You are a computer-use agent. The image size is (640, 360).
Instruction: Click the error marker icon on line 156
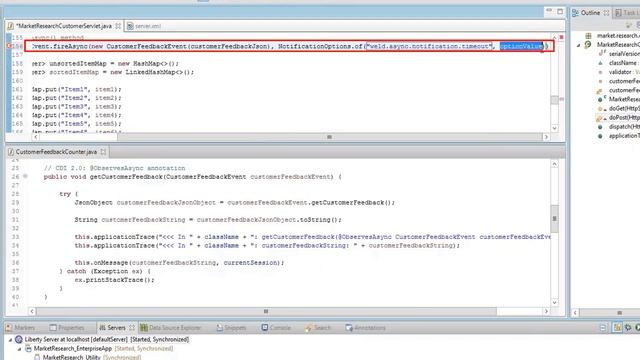coord(9,46)
